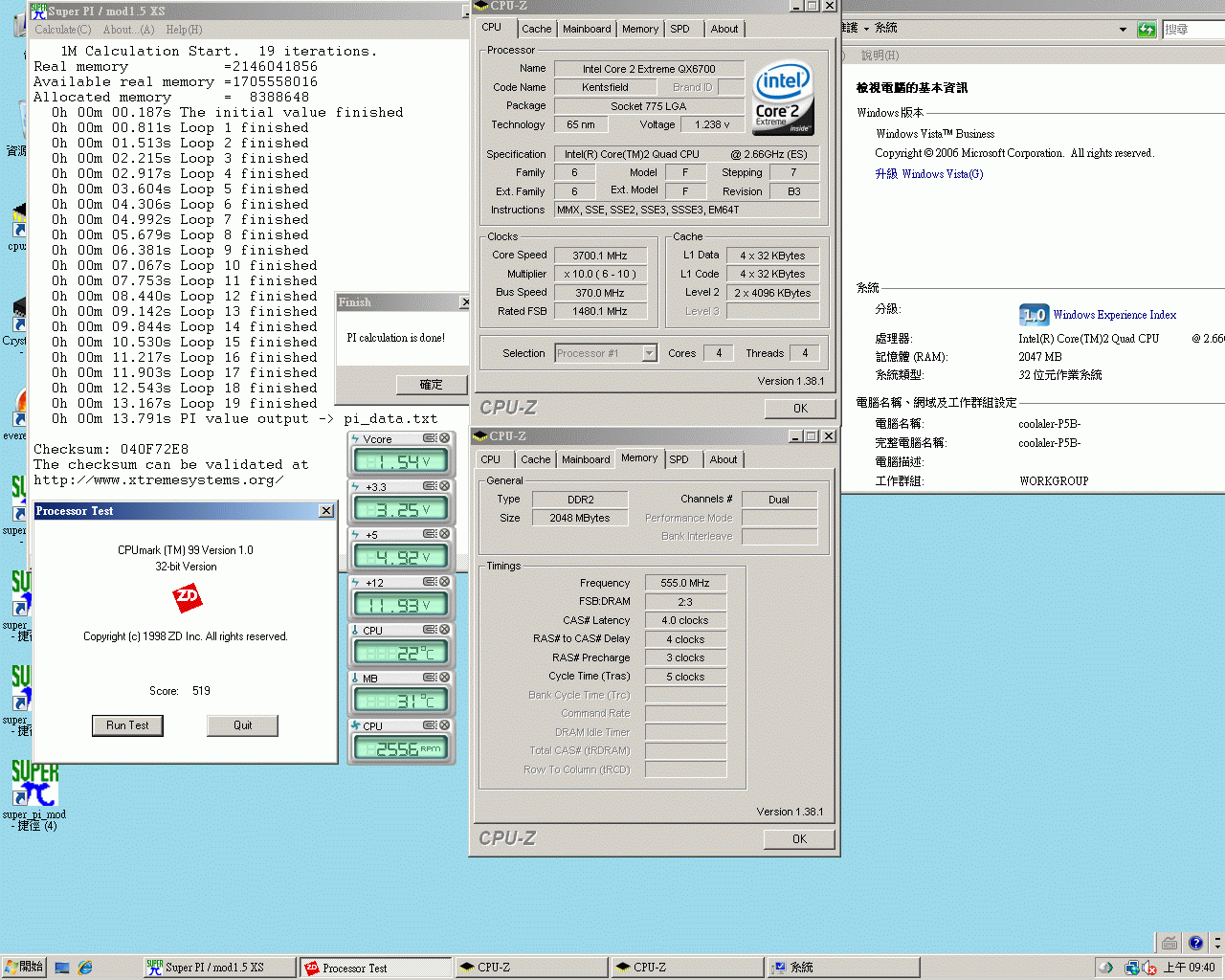Click the fan icon on the CPU RPM gadget
1225x980 pixels.
356,725
